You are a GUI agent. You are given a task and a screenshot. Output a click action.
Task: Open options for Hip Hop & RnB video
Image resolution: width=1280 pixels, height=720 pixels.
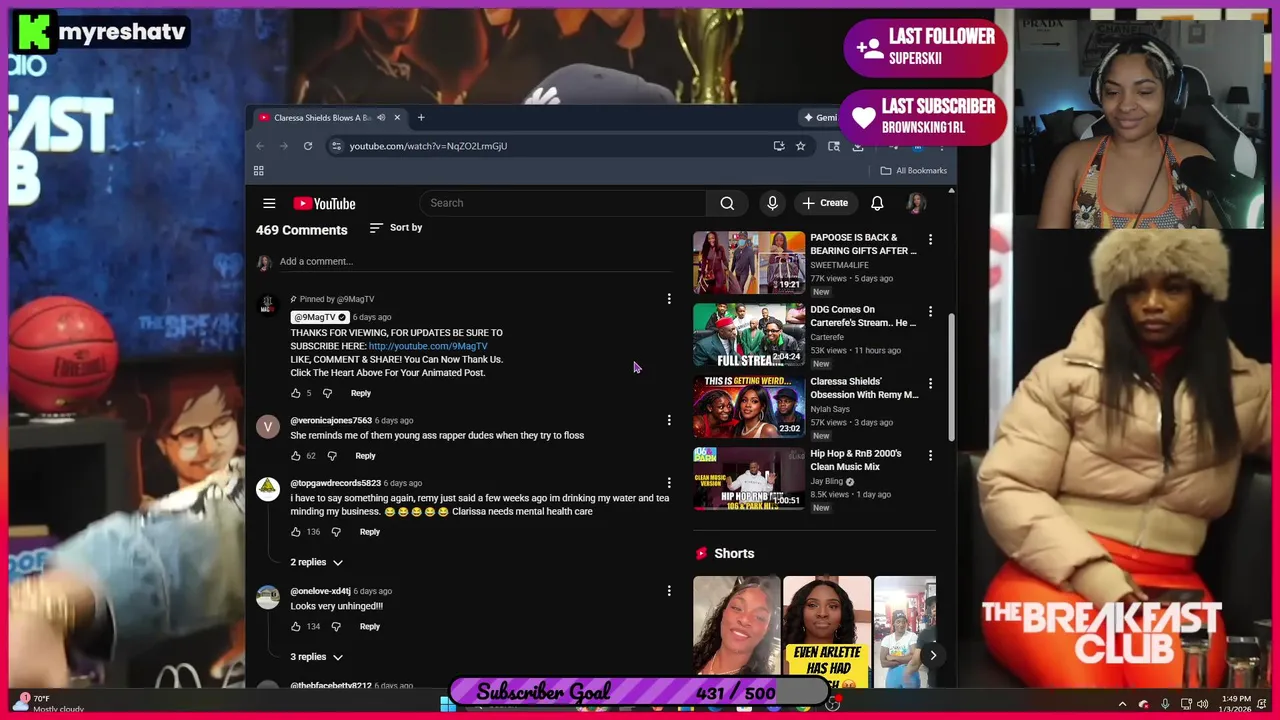pos(930,456)
